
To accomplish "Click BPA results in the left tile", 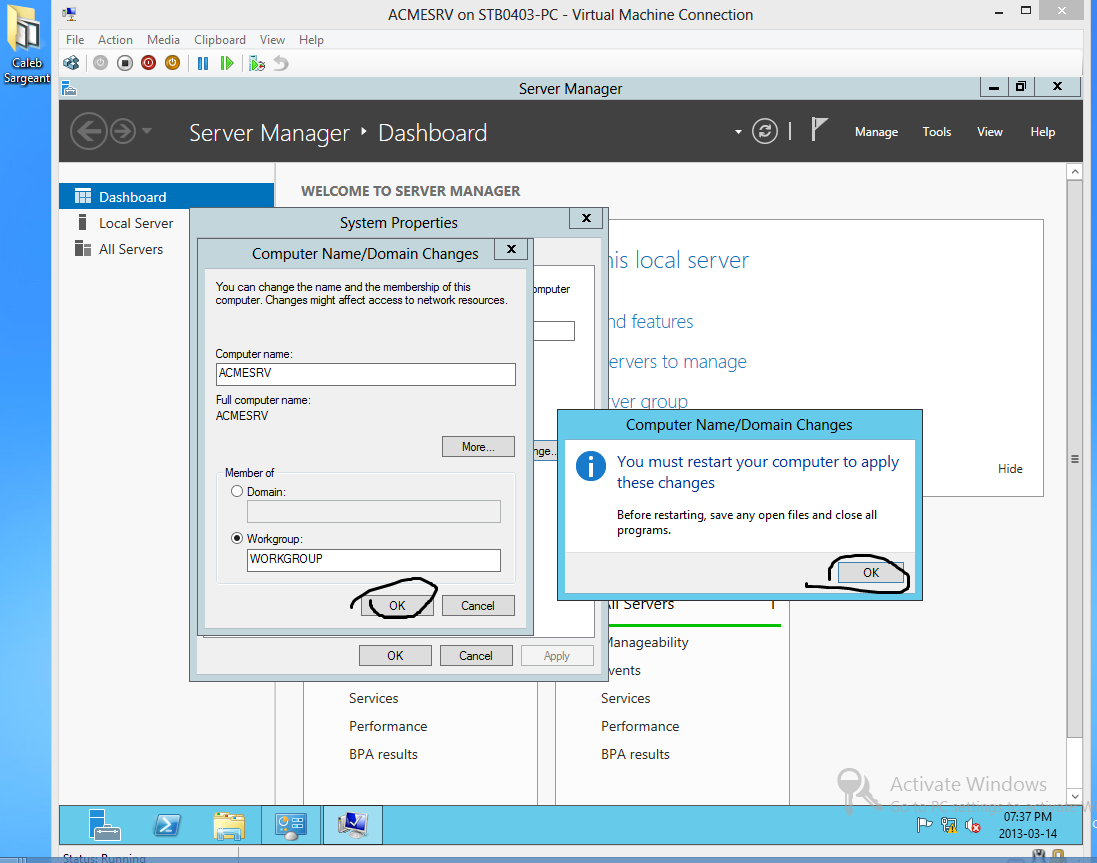I will pyautogui.click(x=383, y=755).
